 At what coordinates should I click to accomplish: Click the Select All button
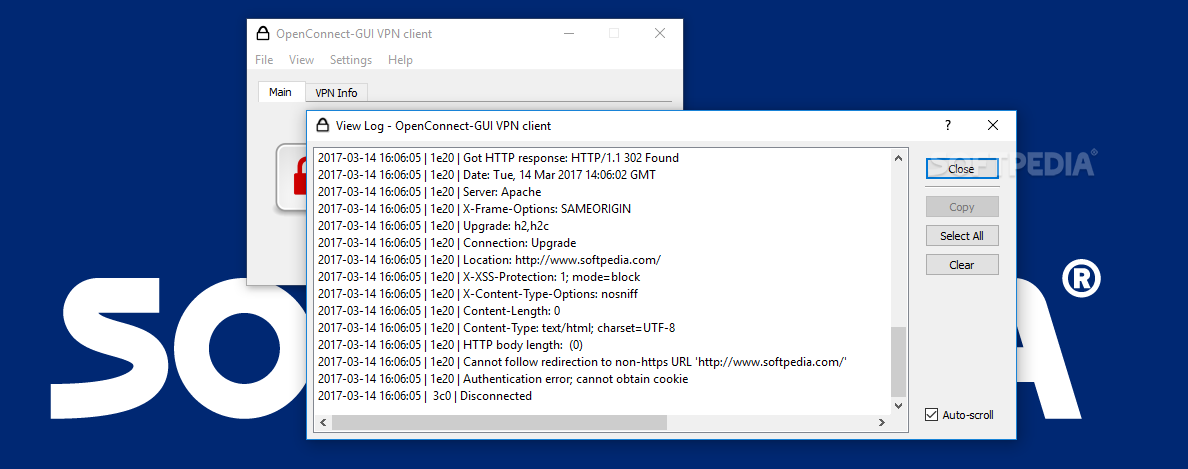(961, 236)
